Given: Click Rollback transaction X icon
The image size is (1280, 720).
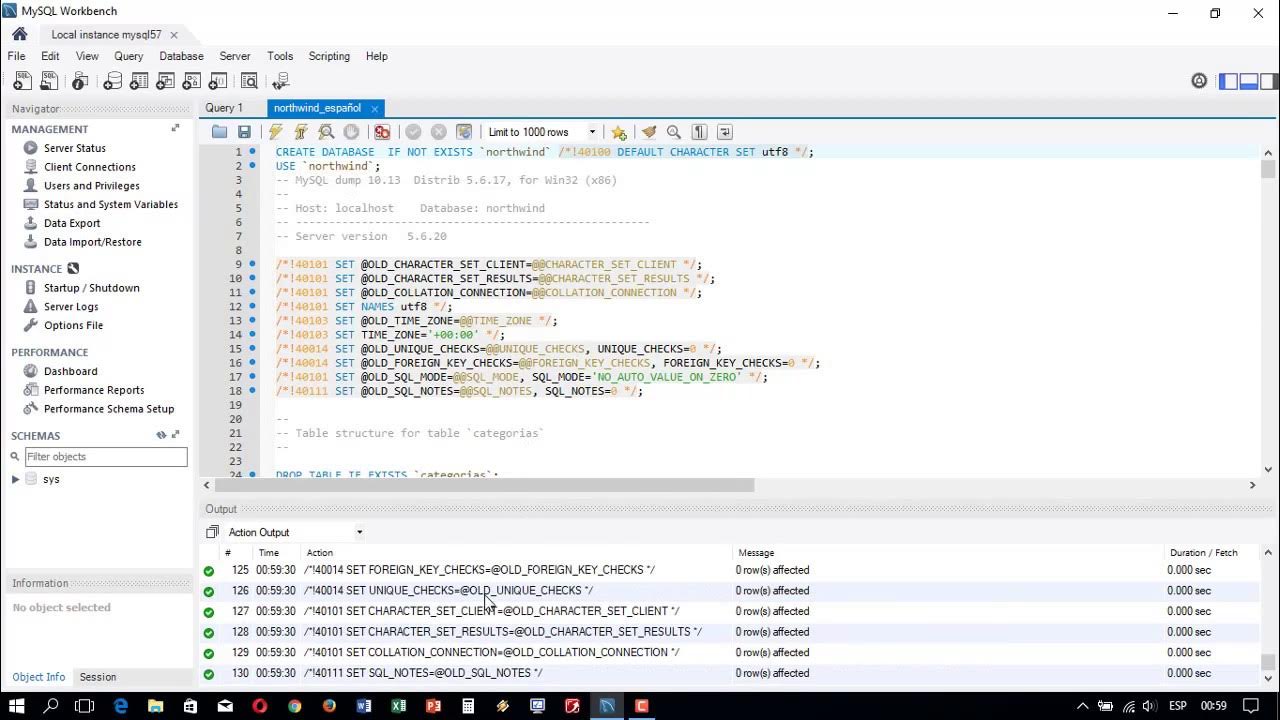Looking at the screenshot, I should click(x=438, y=132).
